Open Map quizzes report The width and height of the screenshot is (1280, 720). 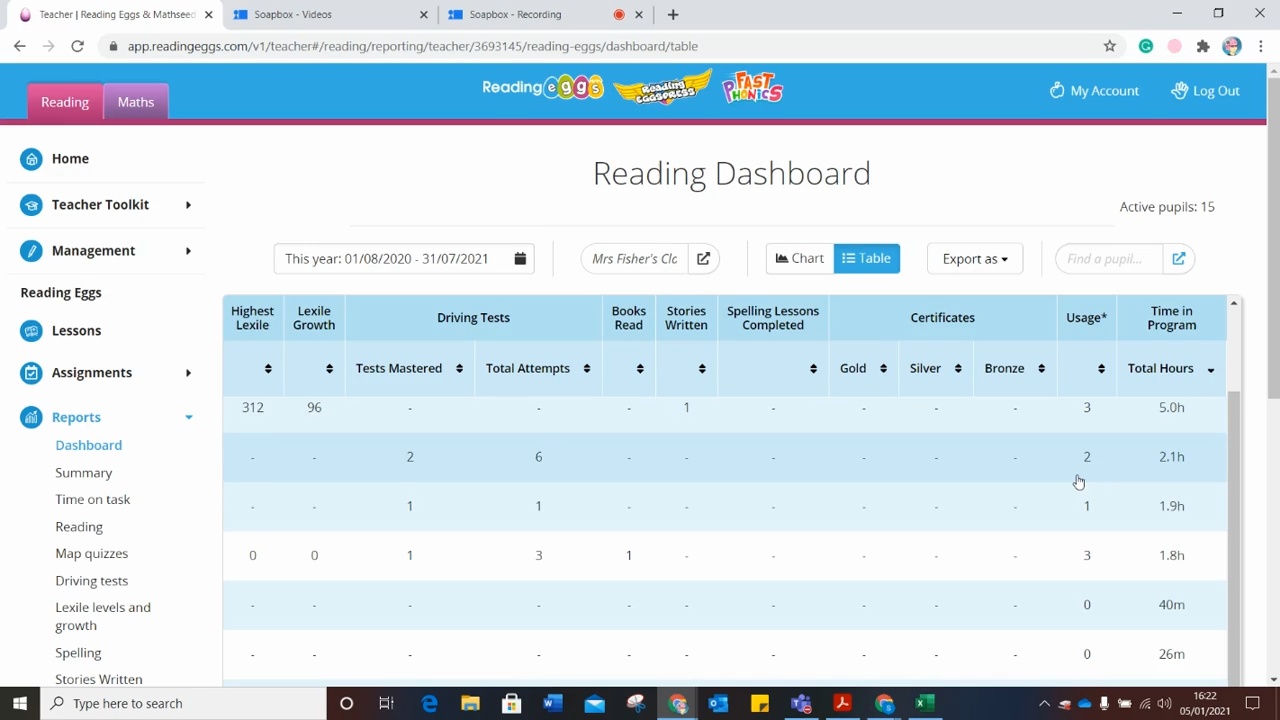pyautogui.click(x=92, y=554)
